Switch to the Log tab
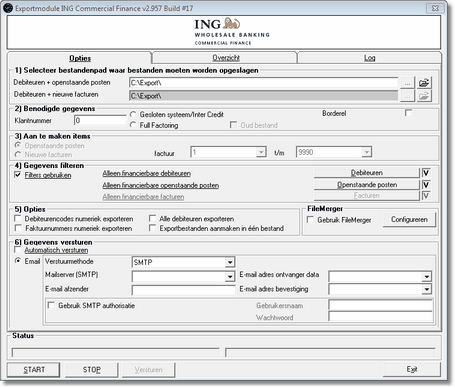The width and height of the screenshot is (455, 388). coord(369,58)
